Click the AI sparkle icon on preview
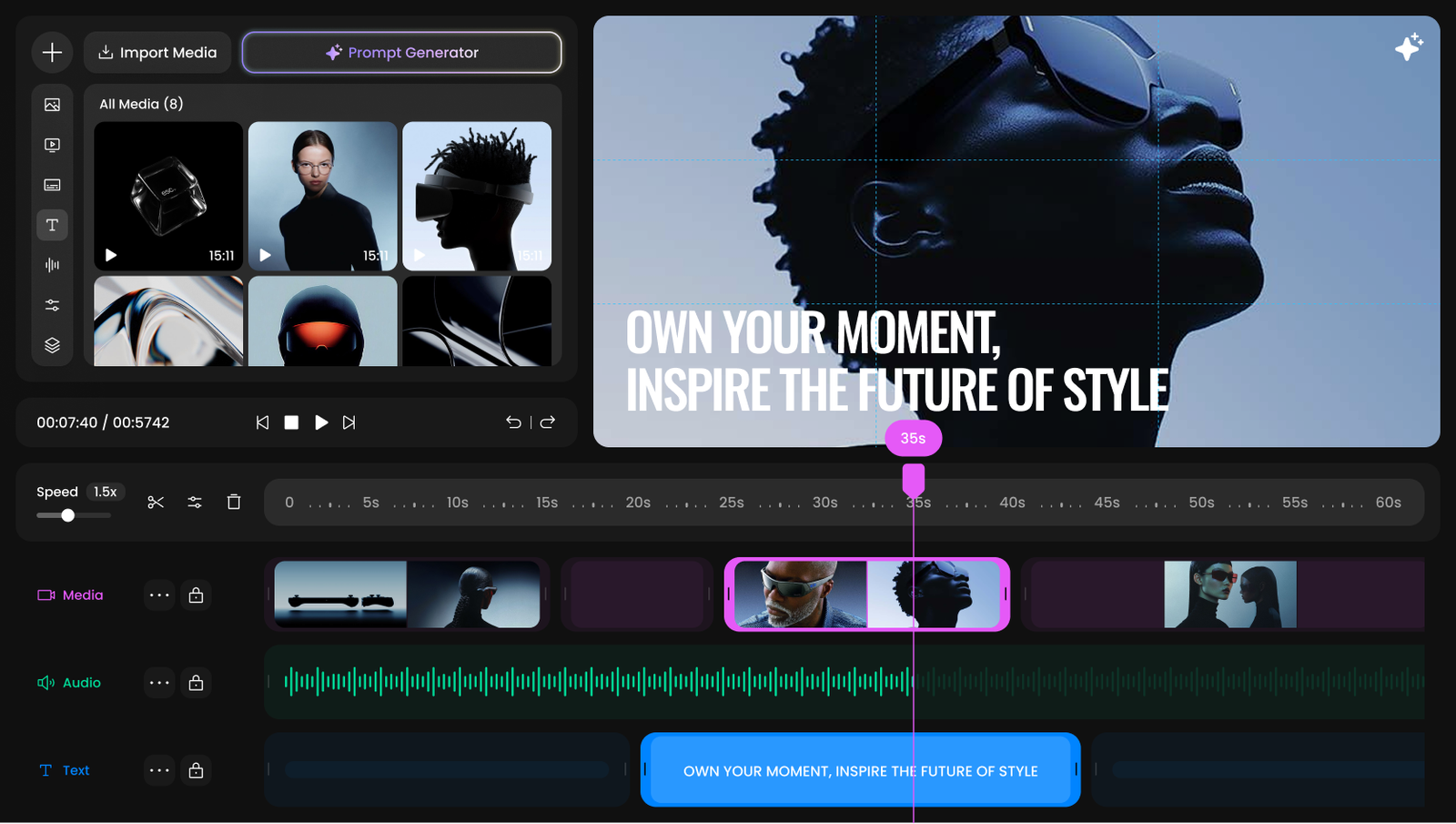 click(1408, 47)
